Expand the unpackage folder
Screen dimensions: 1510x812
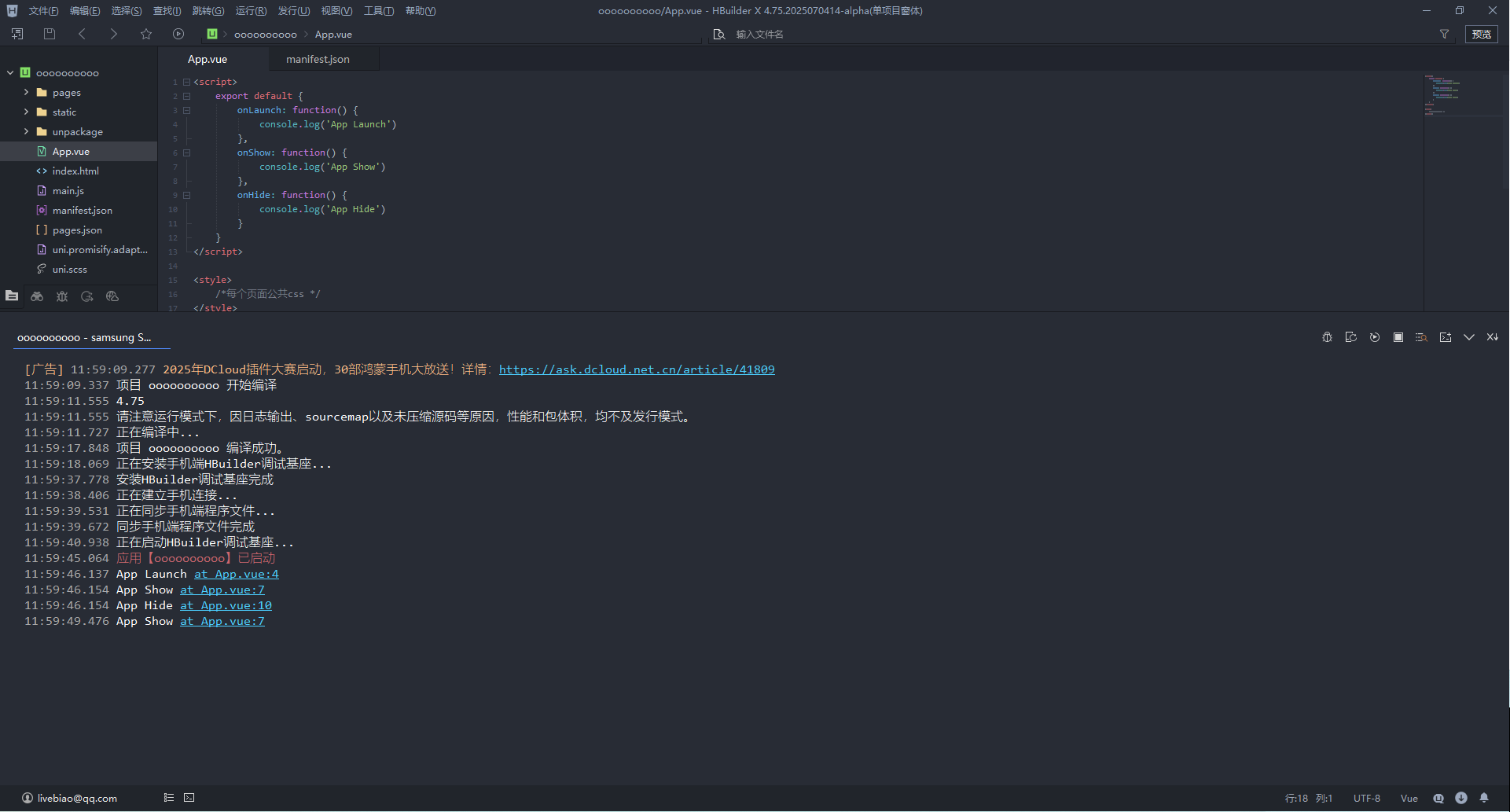[x=26, y=131]
